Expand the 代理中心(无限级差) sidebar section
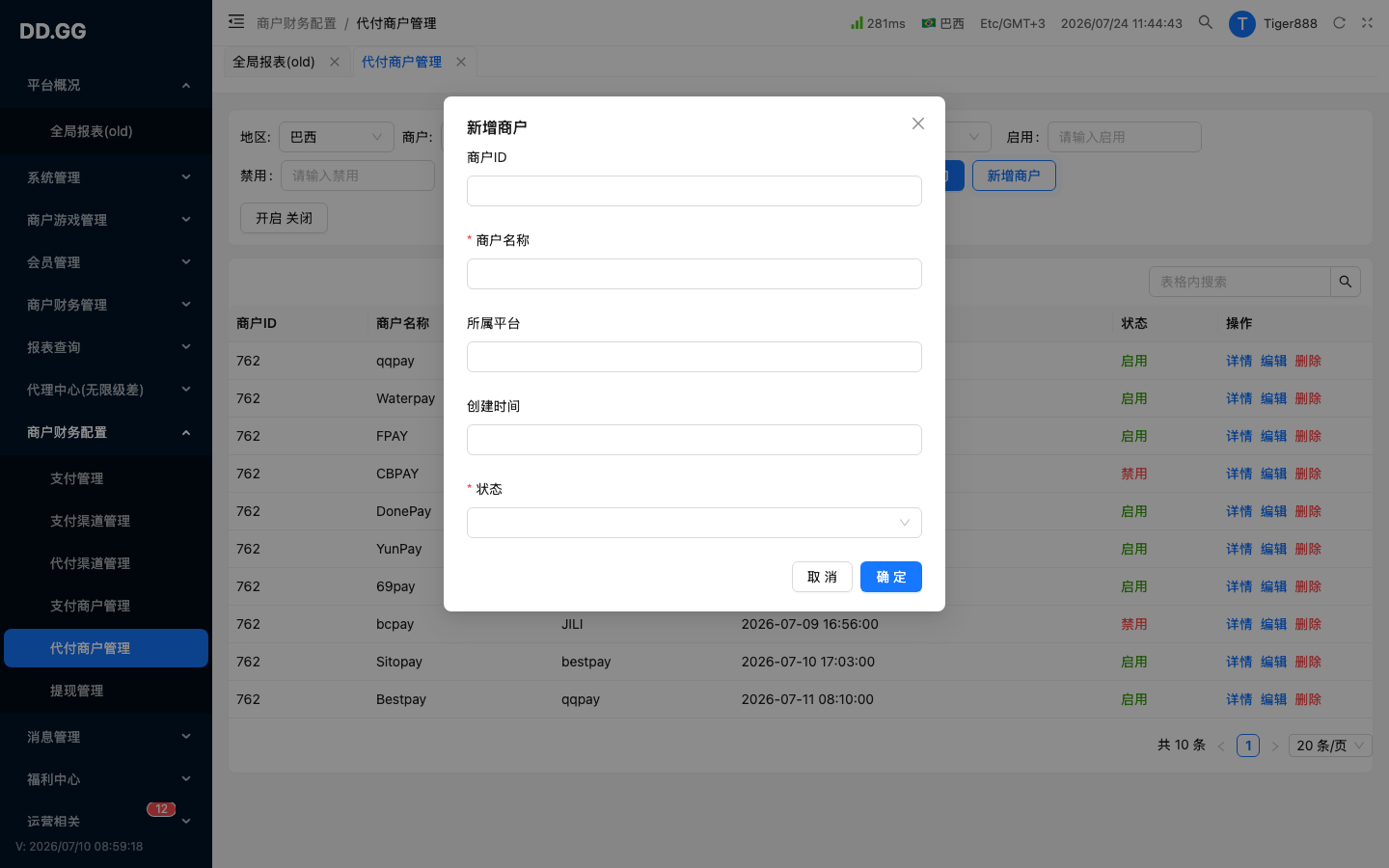The height and width of the screenshot is (868, 1389). coord(106,390)
